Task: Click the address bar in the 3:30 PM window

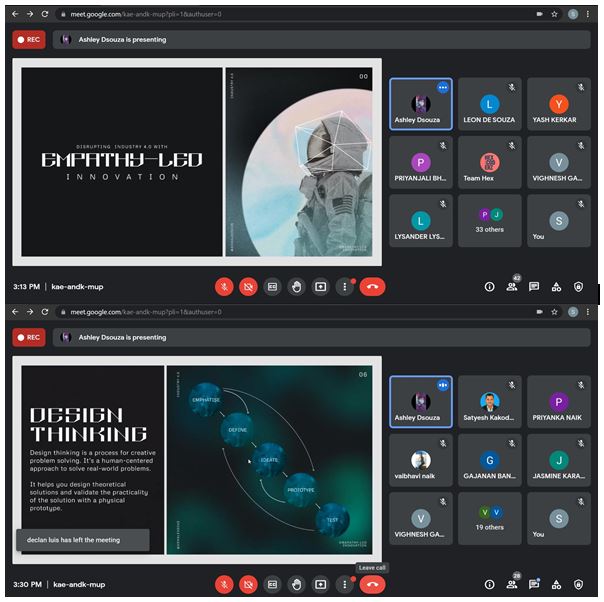Action: click(x=308, y=312)
